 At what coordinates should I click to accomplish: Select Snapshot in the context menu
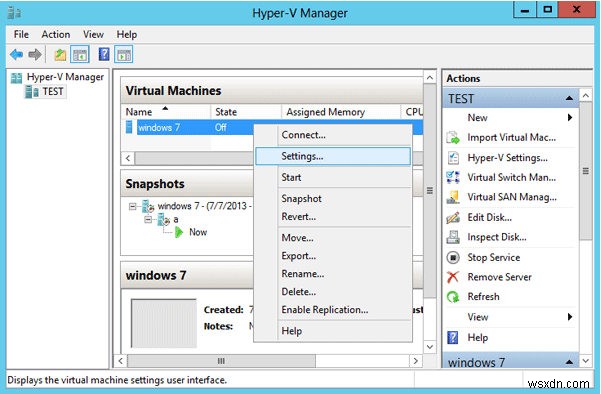[333, 199]
